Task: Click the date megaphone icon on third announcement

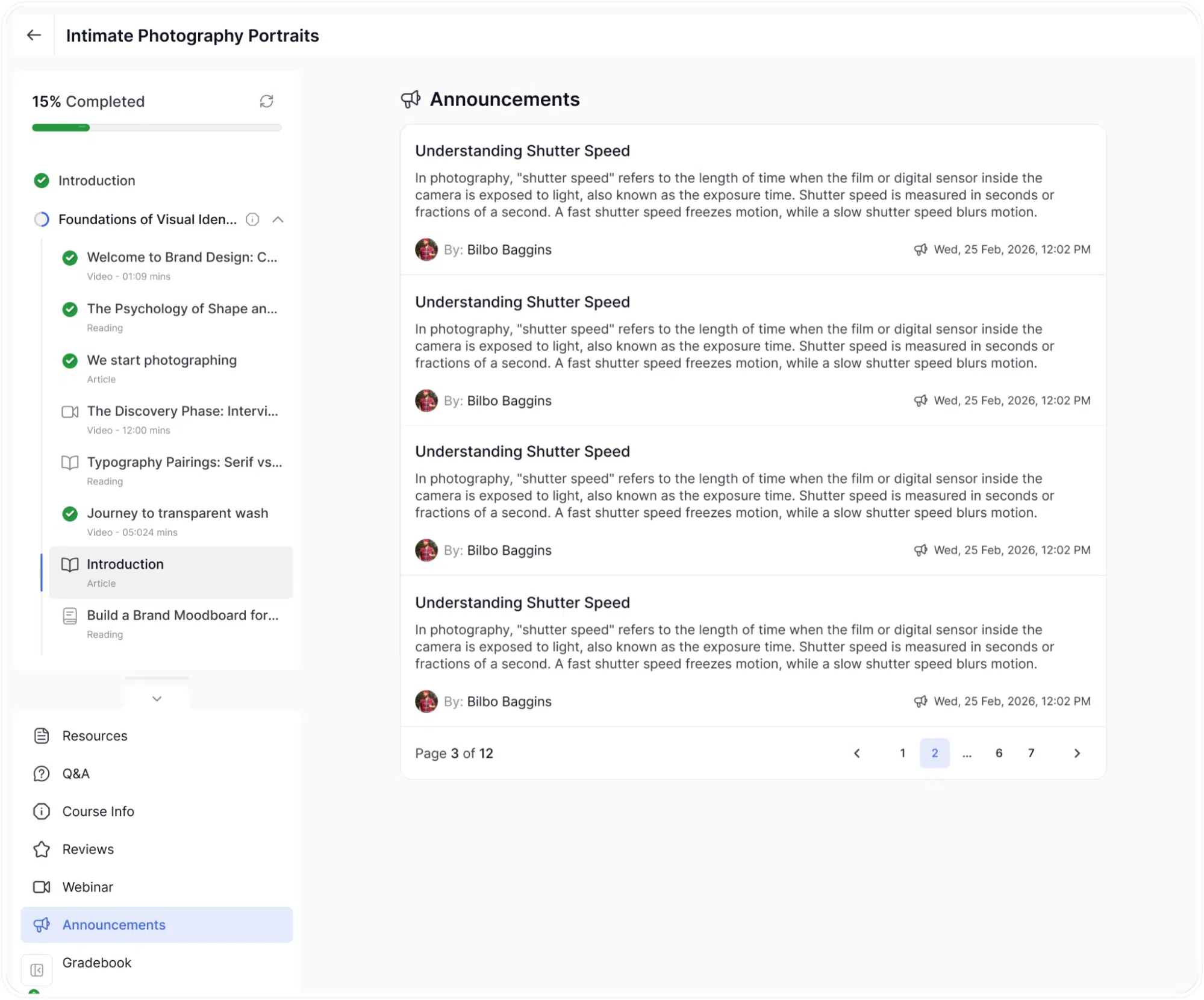Action: (x=920, y=551)
